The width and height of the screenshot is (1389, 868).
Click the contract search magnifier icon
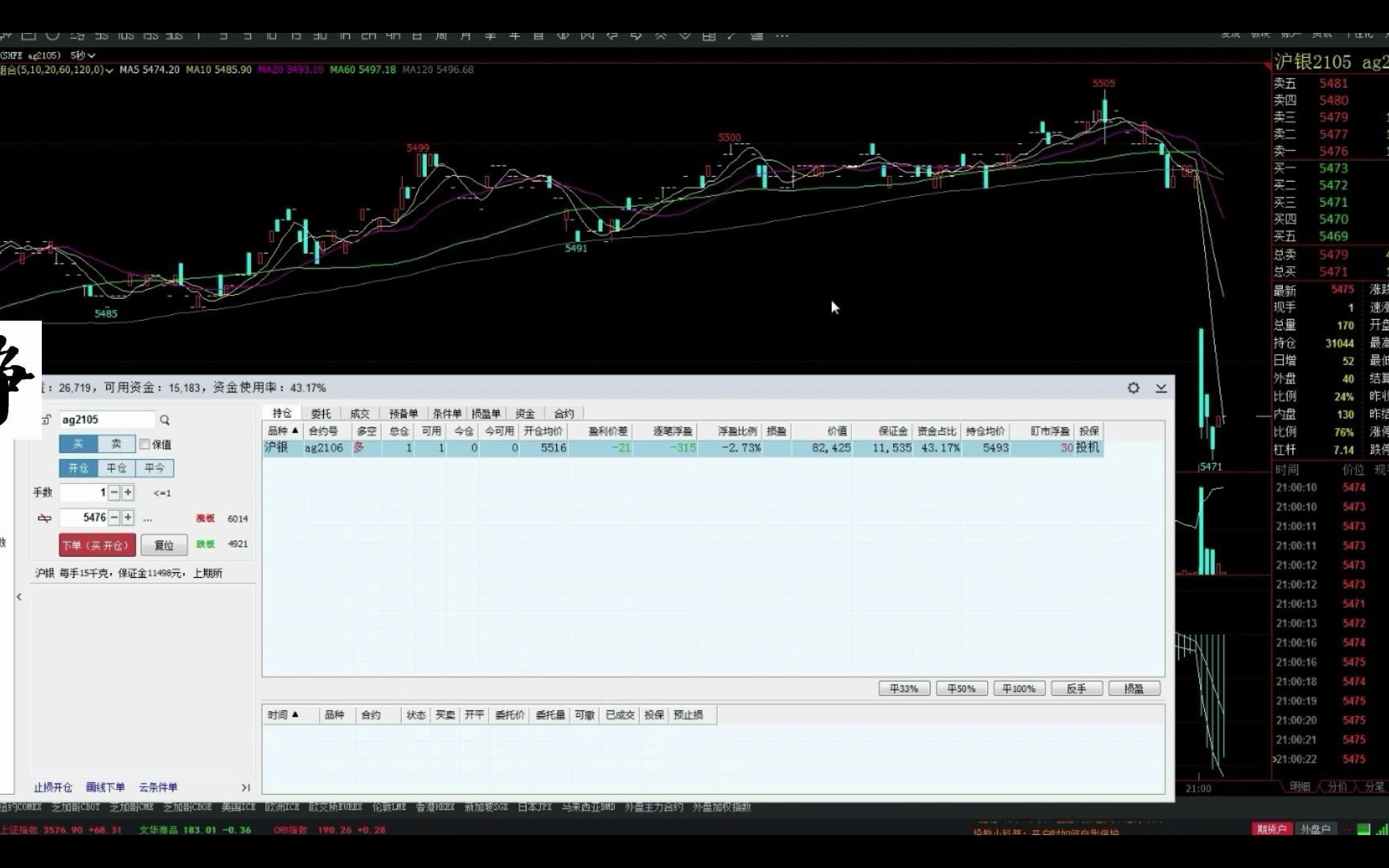pyautogui.click(x=165, y=420)
